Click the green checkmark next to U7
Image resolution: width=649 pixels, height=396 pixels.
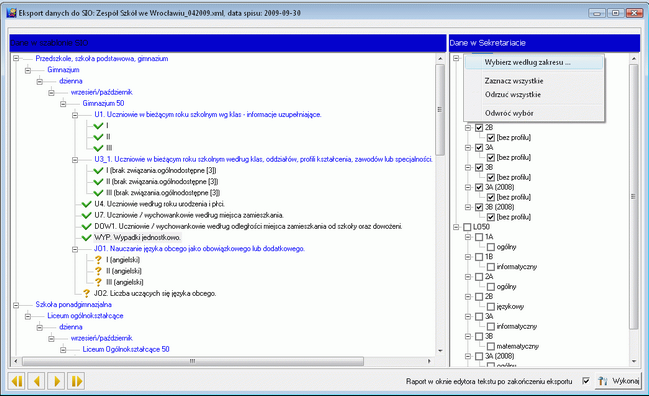(86, 215)
